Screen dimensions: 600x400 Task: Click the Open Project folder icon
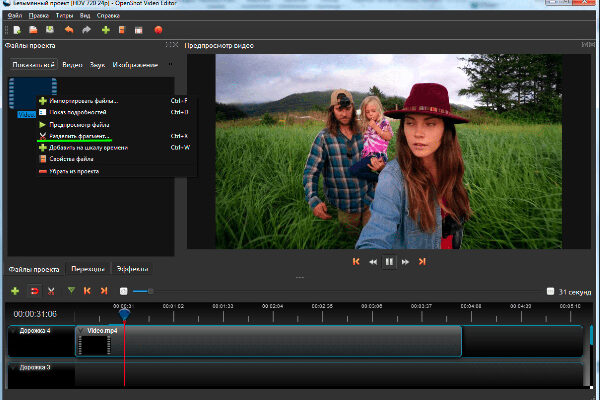coord(32,30)
